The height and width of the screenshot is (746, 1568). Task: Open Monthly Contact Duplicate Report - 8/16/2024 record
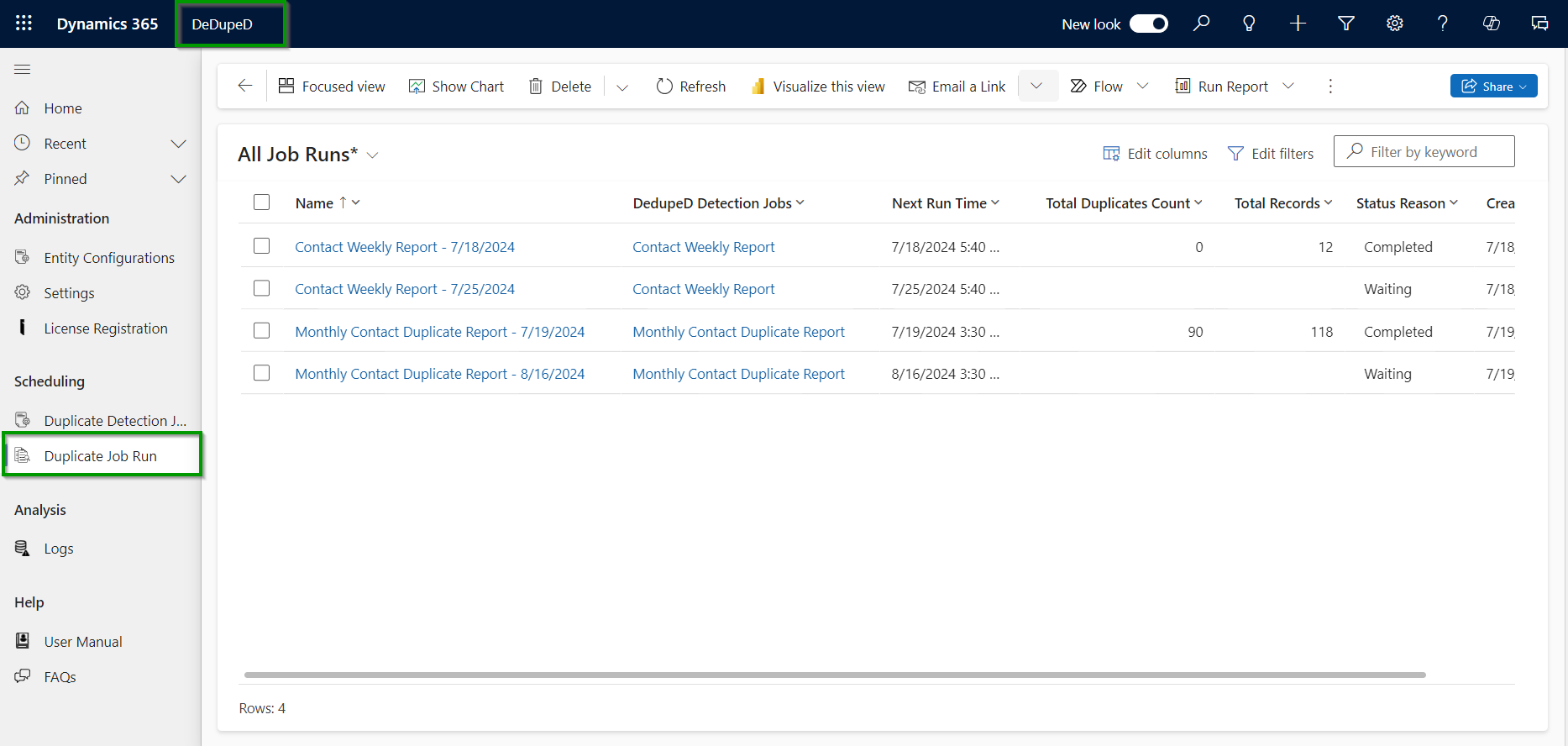[x=440, y=374]
